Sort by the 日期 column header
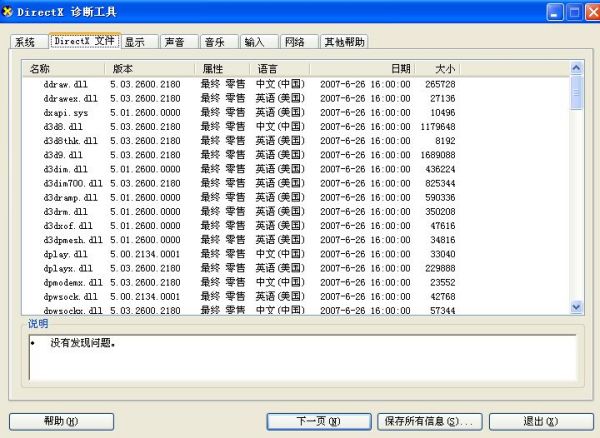600x438 pixels. (362, 69)
